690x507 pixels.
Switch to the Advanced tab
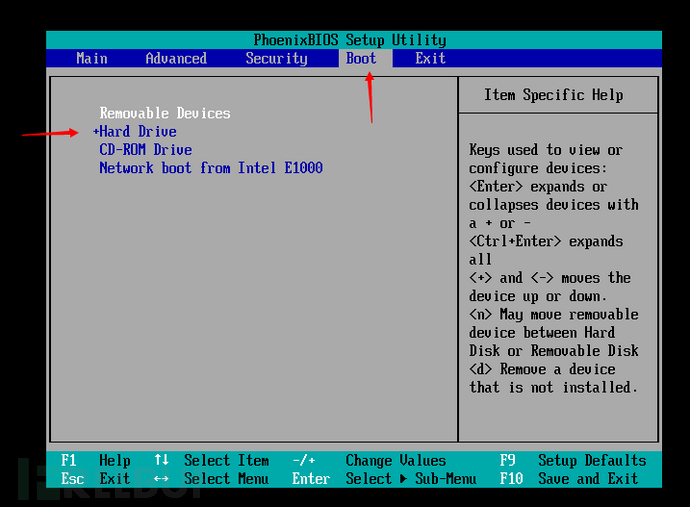[176, 59]
